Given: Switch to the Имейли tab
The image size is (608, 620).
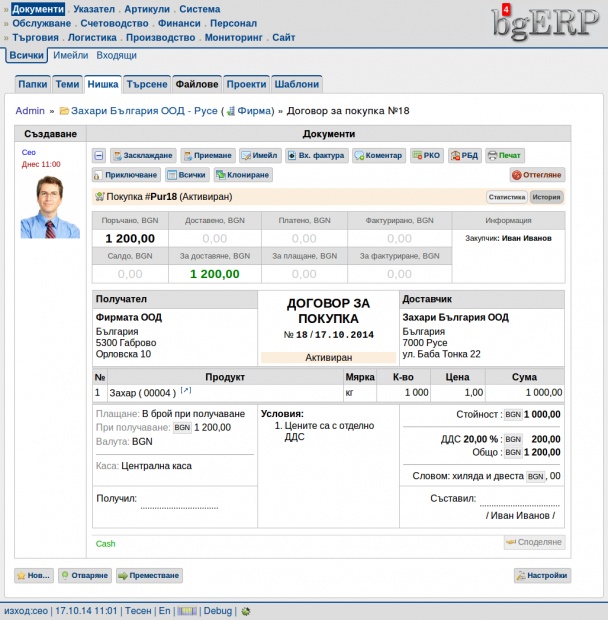Looking at the screenshot, I should click(71, 55).
